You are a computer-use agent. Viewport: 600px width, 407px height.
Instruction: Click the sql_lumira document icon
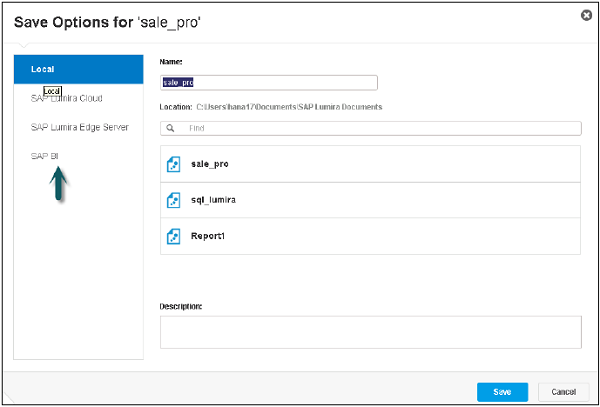(173, 200)
